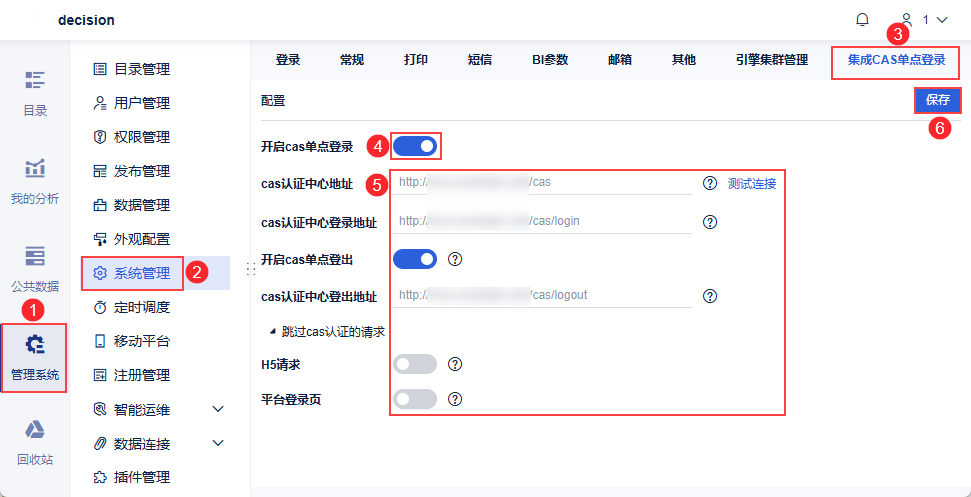Viewport: 971px width, 497px height.
Task: Click help icon beside cas认证中心地址
Action: [710, 183]
